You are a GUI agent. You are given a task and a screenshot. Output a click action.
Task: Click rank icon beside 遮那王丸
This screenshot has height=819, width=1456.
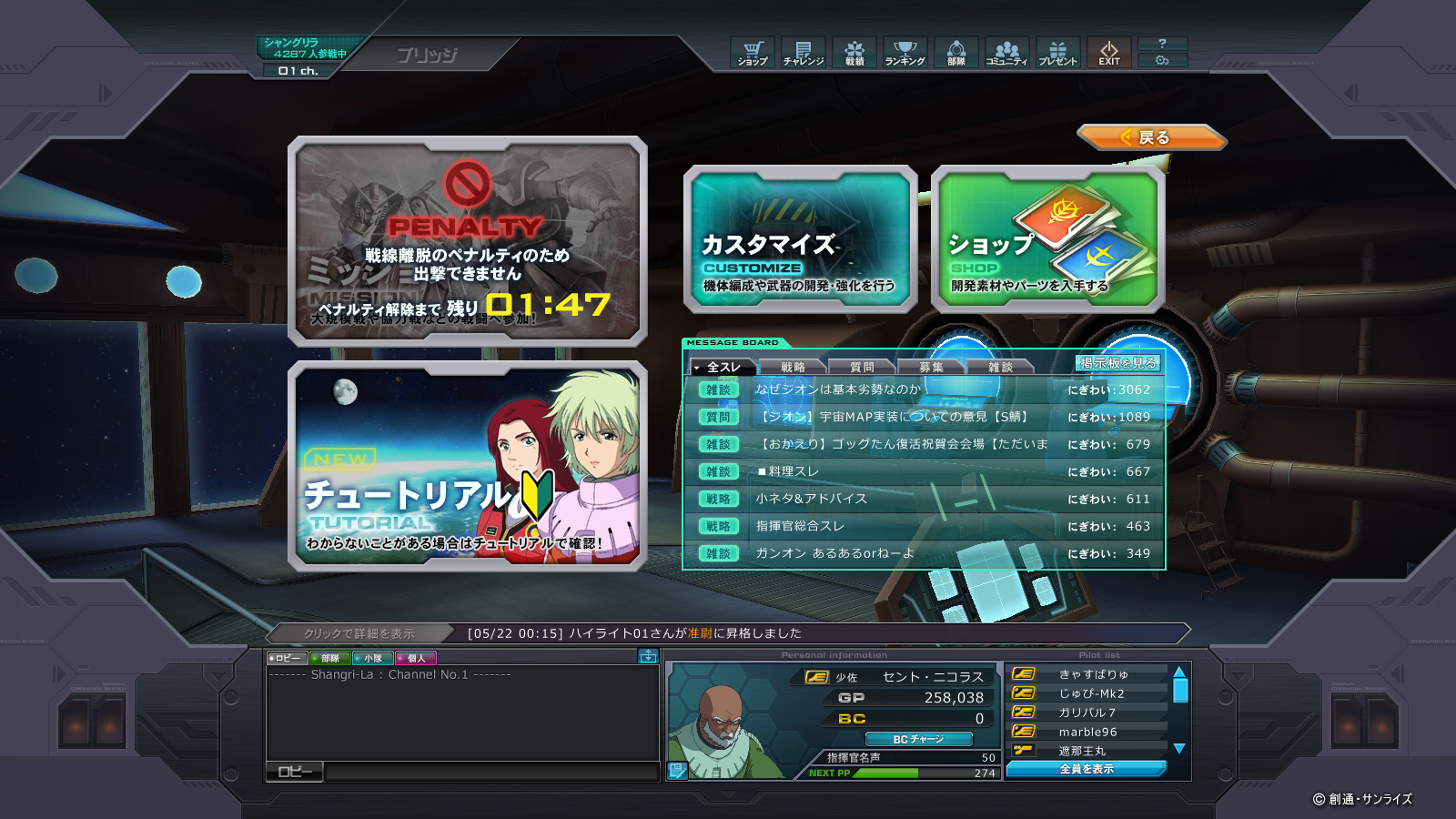(x=1024, y=751)
